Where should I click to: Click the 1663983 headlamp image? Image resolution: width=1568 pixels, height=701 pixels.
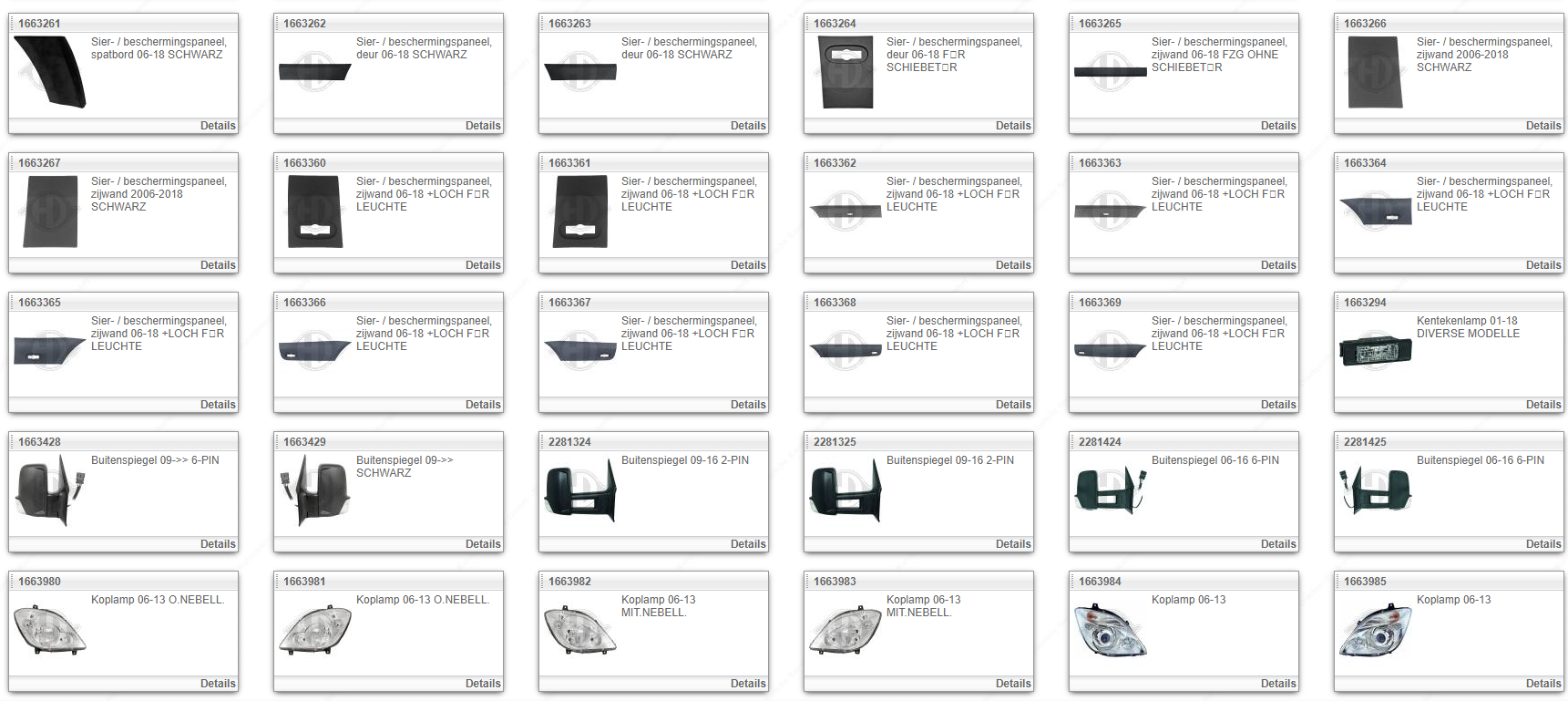(x=845, y=630)
